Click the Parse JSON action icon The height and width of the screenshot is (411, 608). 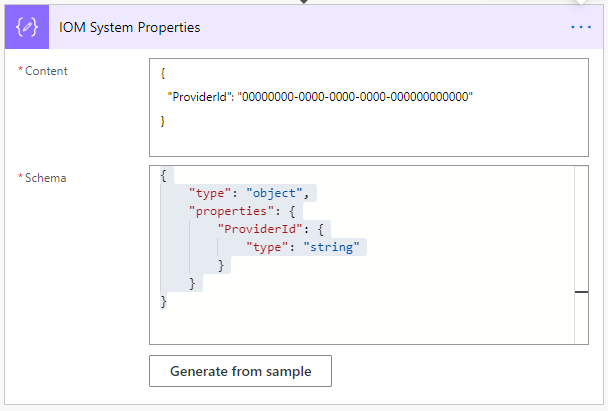27,27
